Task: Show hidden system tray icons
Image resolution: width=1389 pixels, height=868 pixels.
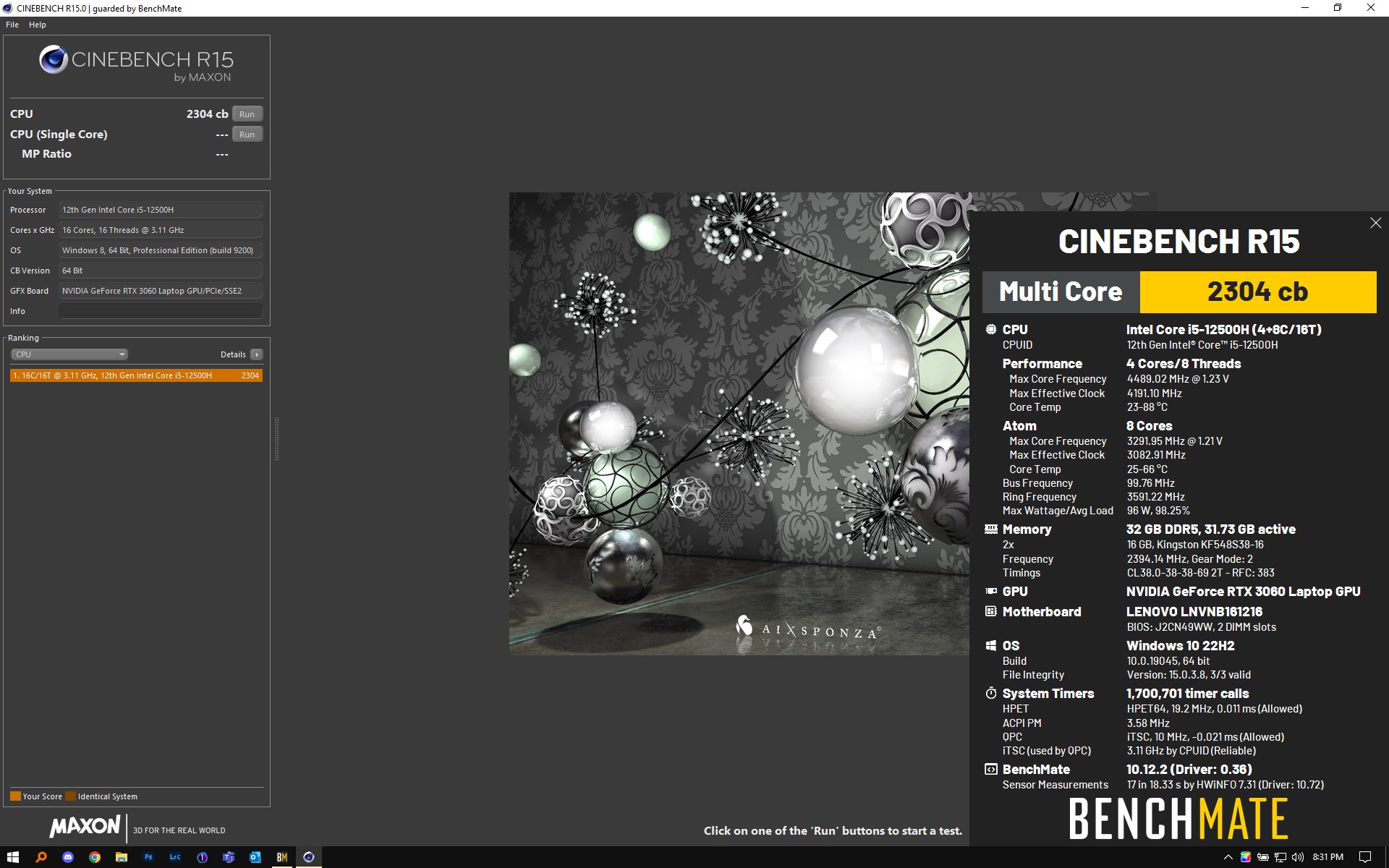Action: tap(1228, 857)
